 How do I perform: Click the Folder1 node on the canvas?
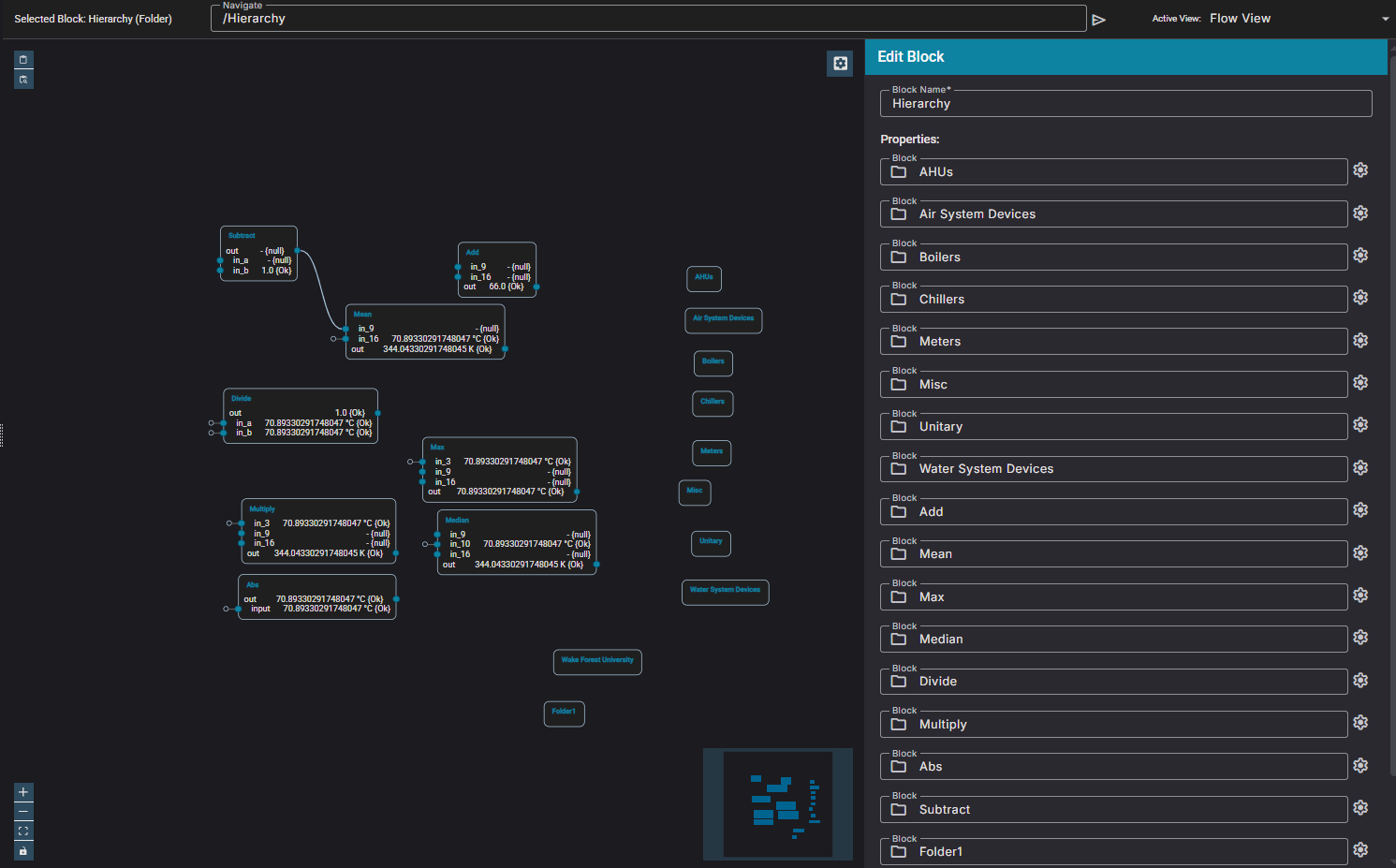tap(564, 714)
